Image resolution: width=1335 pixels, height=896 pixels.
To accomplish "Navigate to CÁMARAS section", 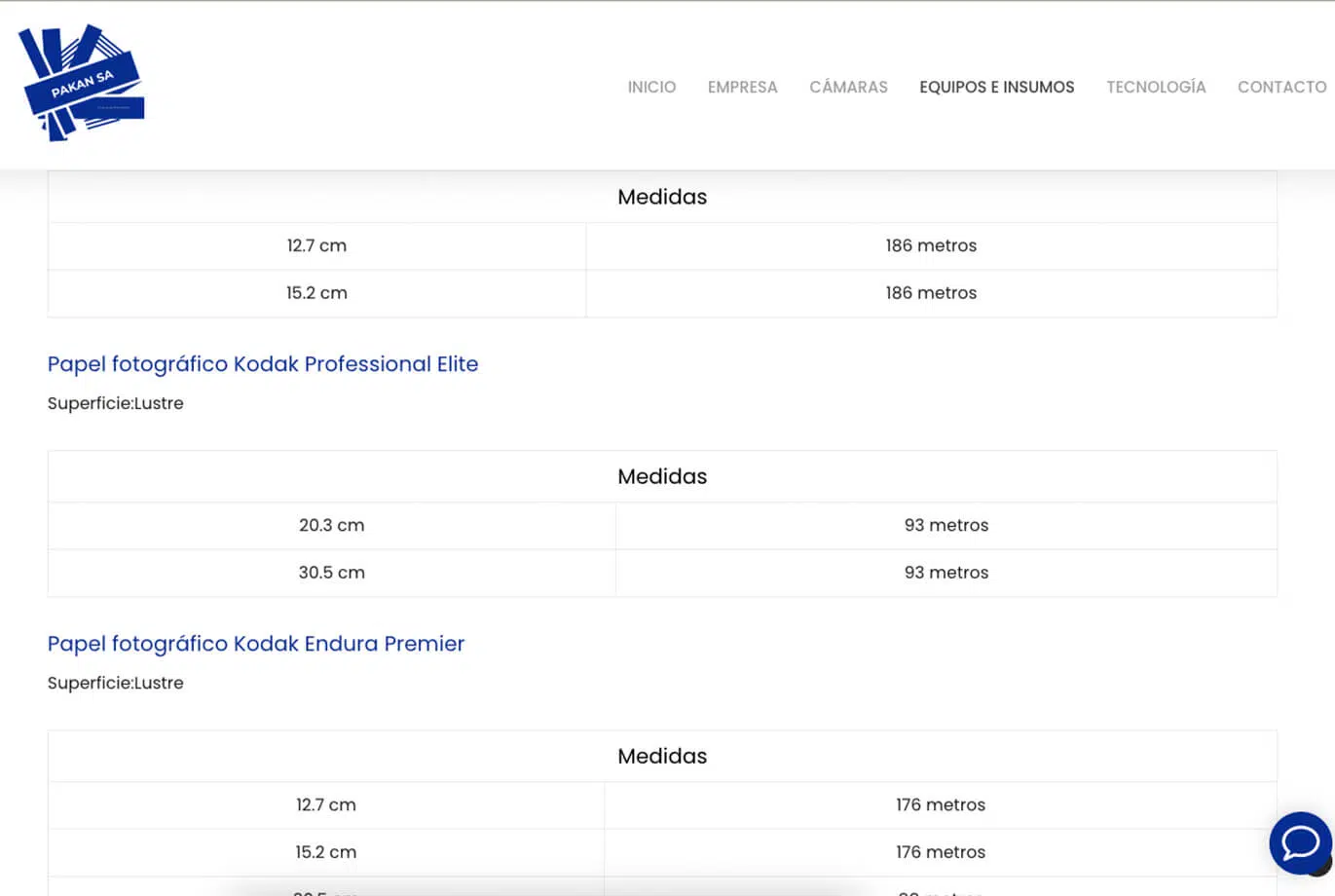I will coord(848,87).
